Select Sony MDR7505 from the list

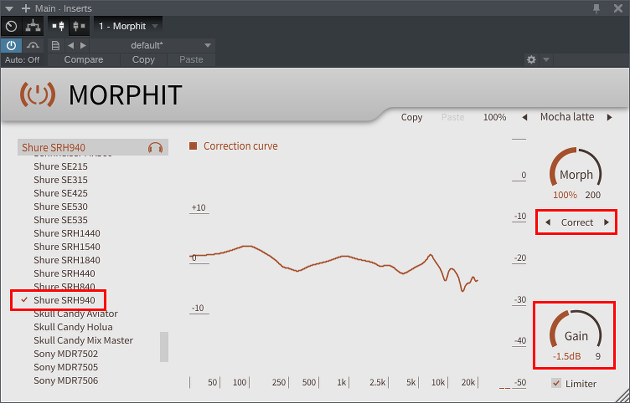coord(65,367)
